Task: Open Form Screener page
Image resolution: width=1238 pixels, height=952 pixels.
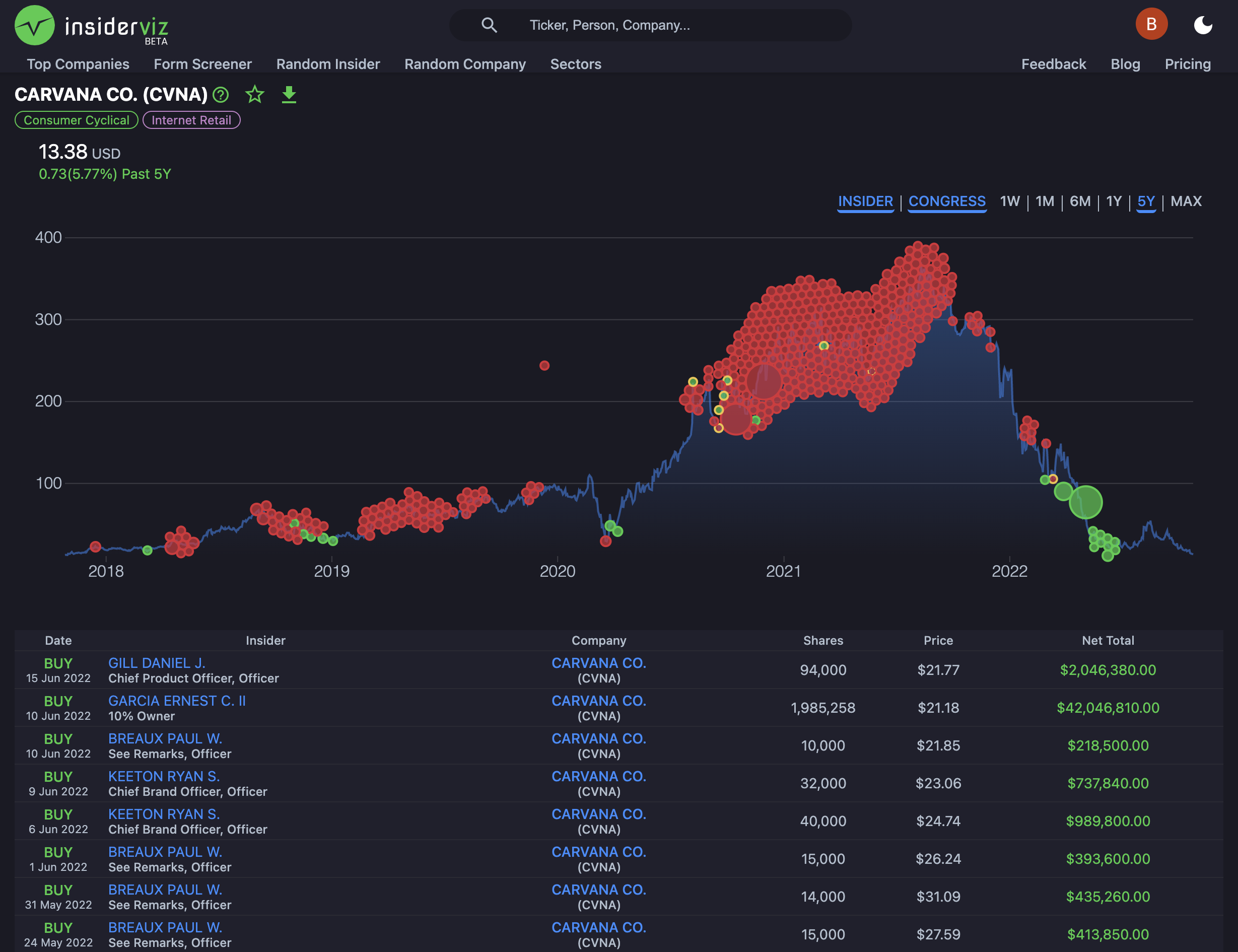Action: tap(203, 64)
